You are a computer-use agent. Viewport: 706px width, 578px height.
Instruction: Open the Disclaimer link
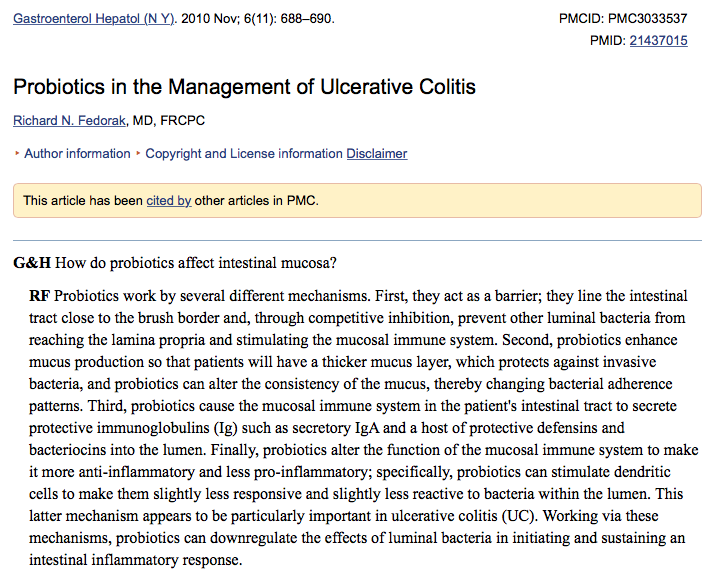[377, 154]
